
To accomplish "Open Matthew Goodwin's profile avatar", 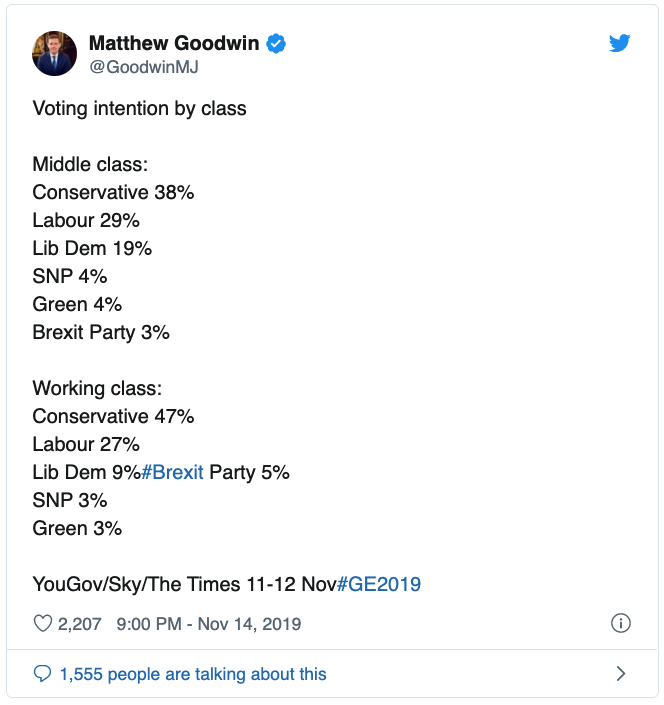I will point(54,54).
